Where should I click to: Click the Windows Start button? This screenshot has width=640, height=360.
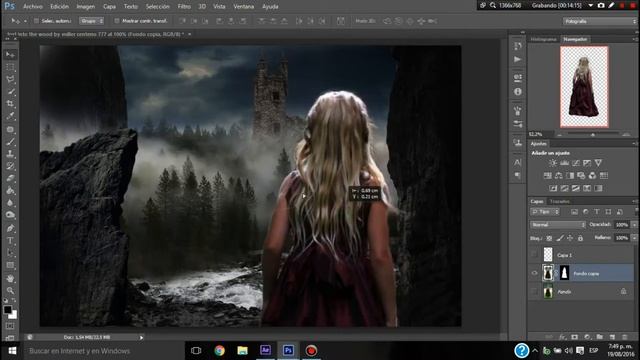click(12, 351)
